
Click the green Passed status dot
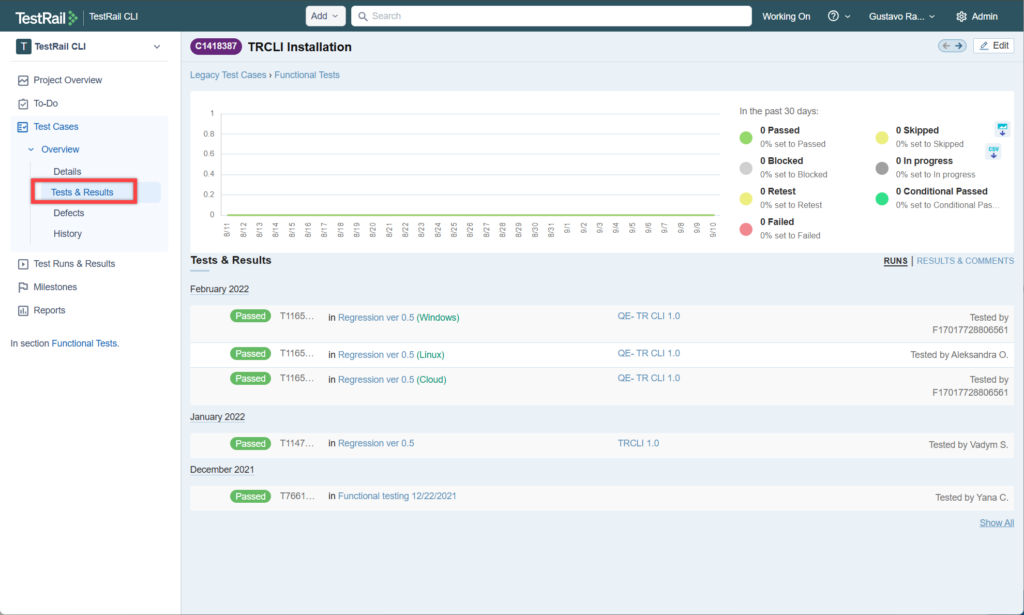tap(746, 137)
